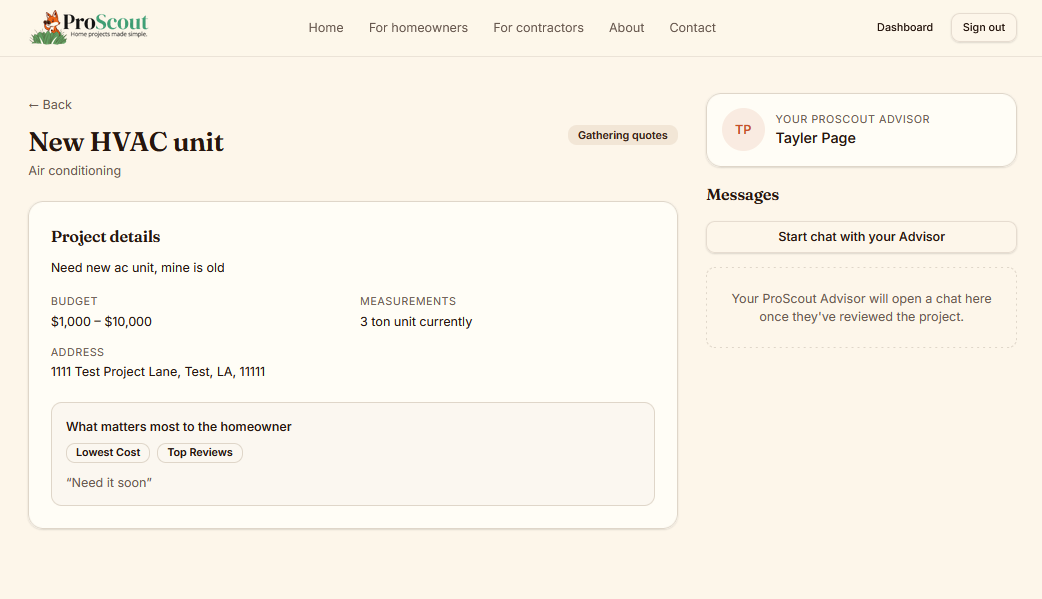Click the address 1111 Test Project Lane
Screen dimensions: 1042x599
158,372
